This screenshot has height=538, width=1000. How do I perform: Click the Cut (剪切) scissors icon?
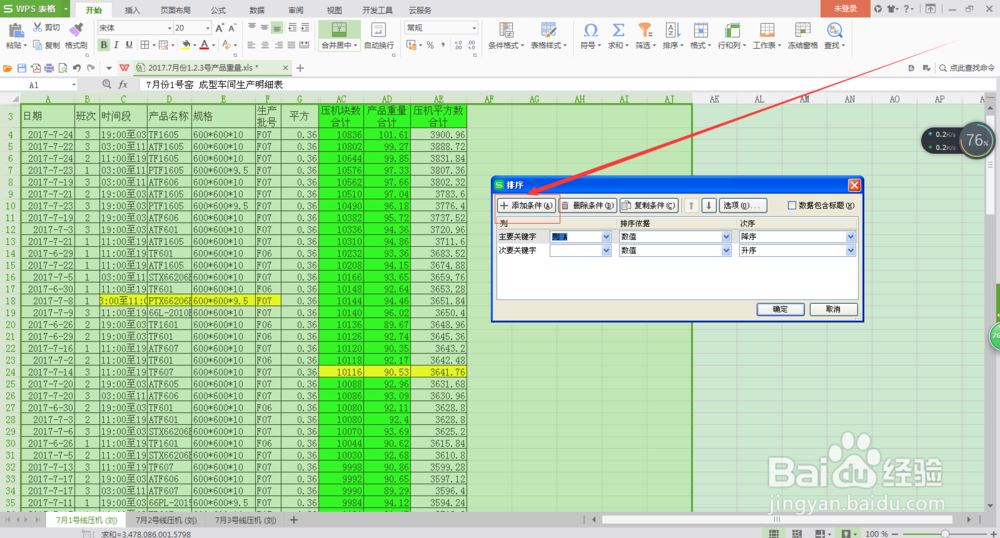pos(38,27)
